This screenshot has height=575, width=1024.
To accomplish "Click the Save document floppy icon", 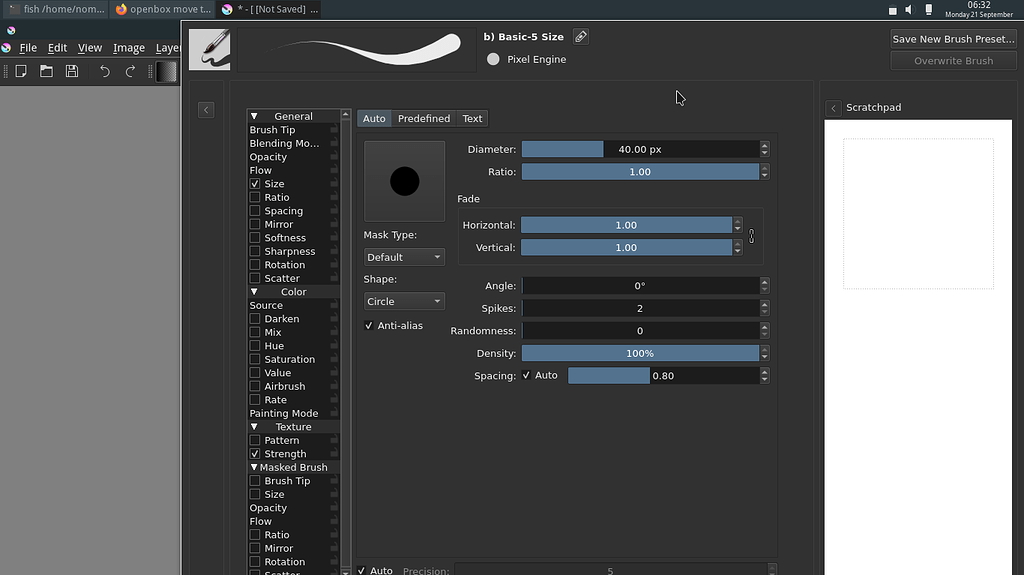I will point(72,71).
